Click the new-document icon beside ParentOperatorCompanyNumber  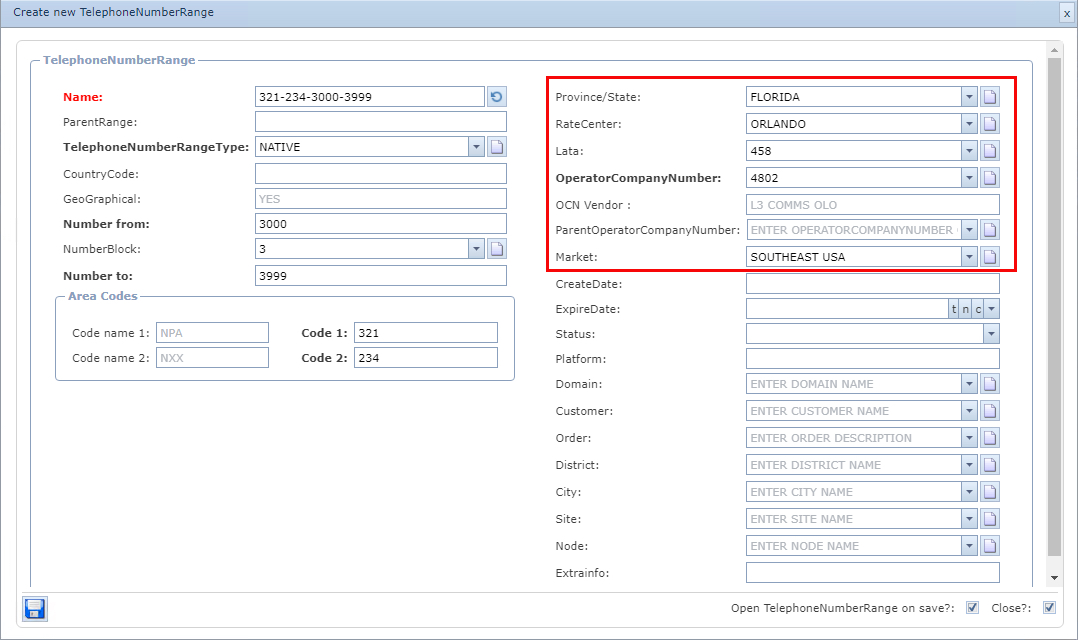point(989,230)
